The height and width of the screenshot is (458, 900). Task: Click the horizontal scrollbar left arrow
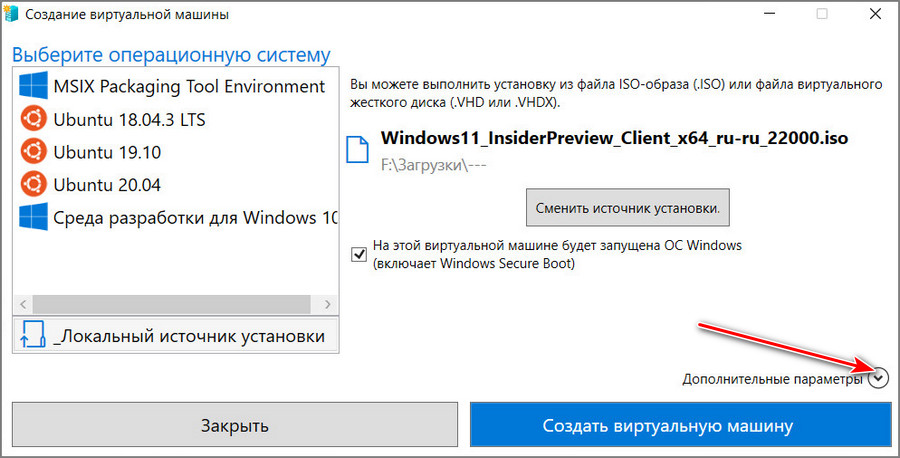[23, 304]
